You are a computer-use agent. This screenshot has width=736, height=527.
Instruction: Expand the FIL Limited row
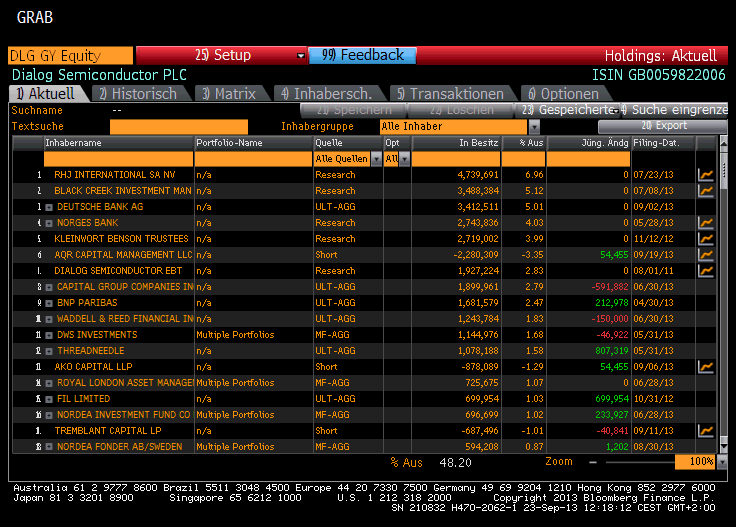[49, 399]
